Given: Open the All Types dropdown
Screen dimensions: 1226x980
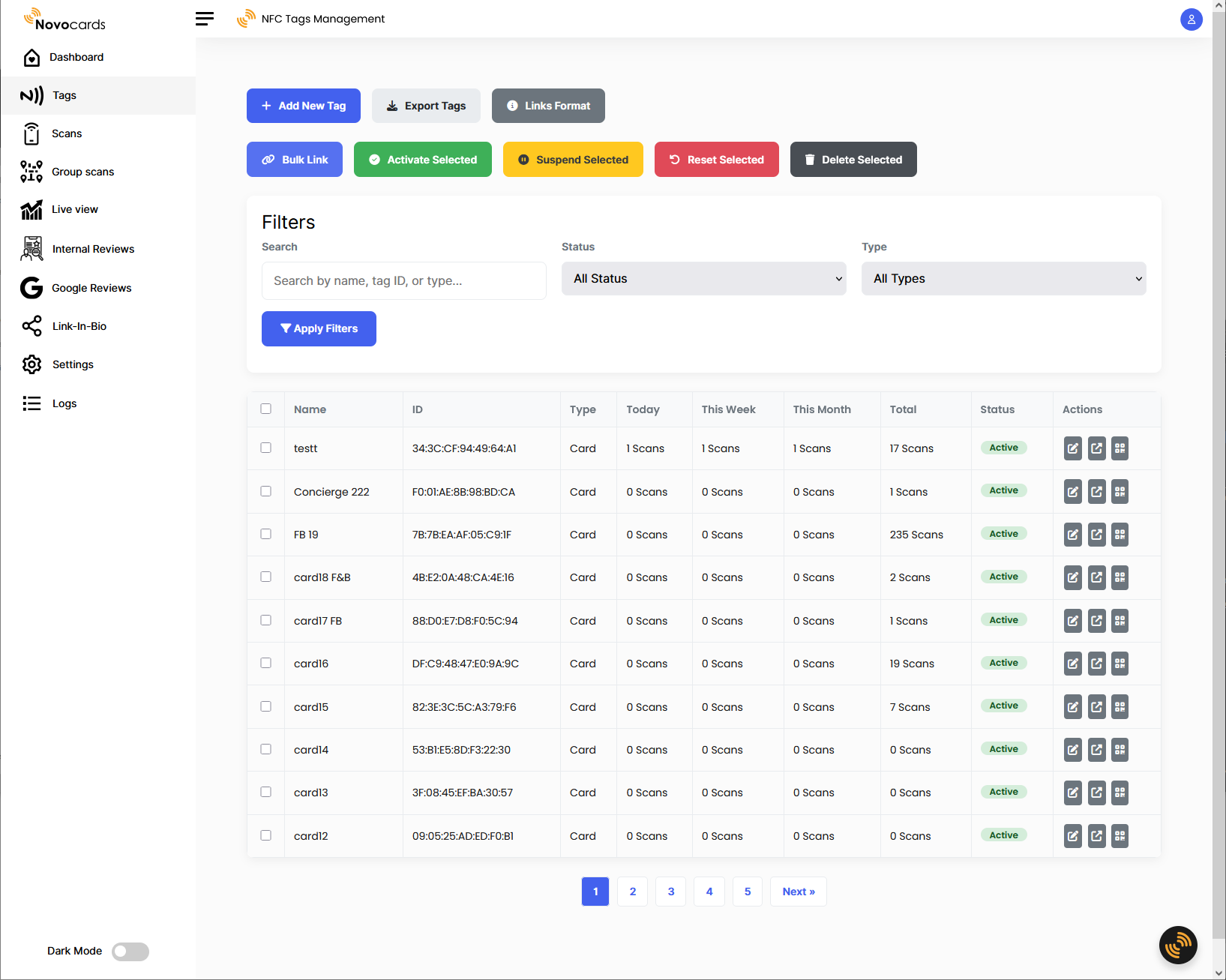Looking at the screenshot, I should tap(1003, 278).
